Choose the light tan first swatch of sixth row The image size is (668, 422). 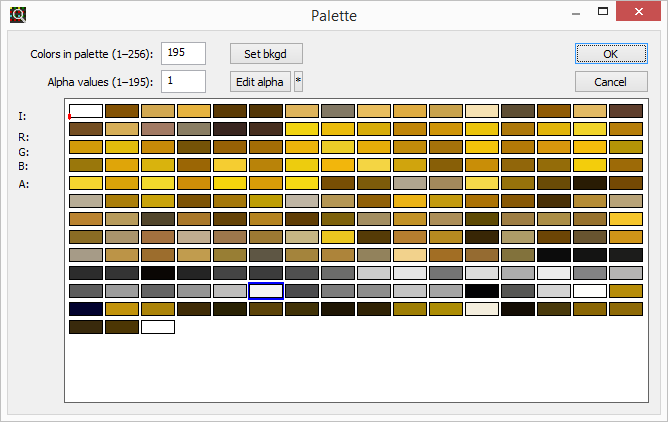point(86,201)
